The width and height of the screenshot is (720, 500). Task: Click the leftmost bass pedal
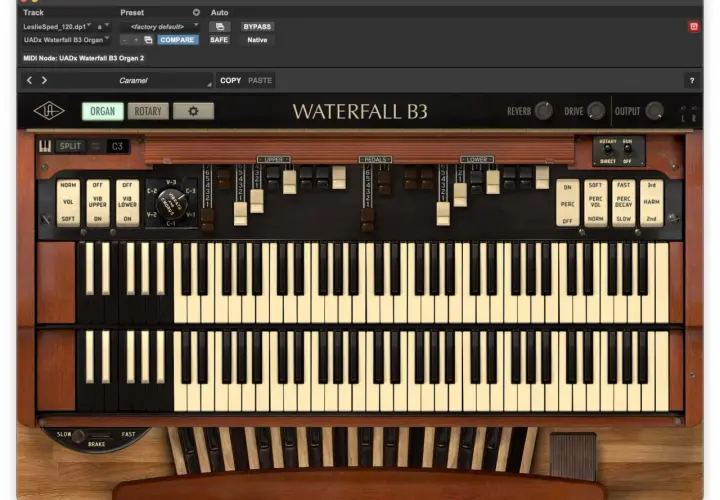point(178,450)
